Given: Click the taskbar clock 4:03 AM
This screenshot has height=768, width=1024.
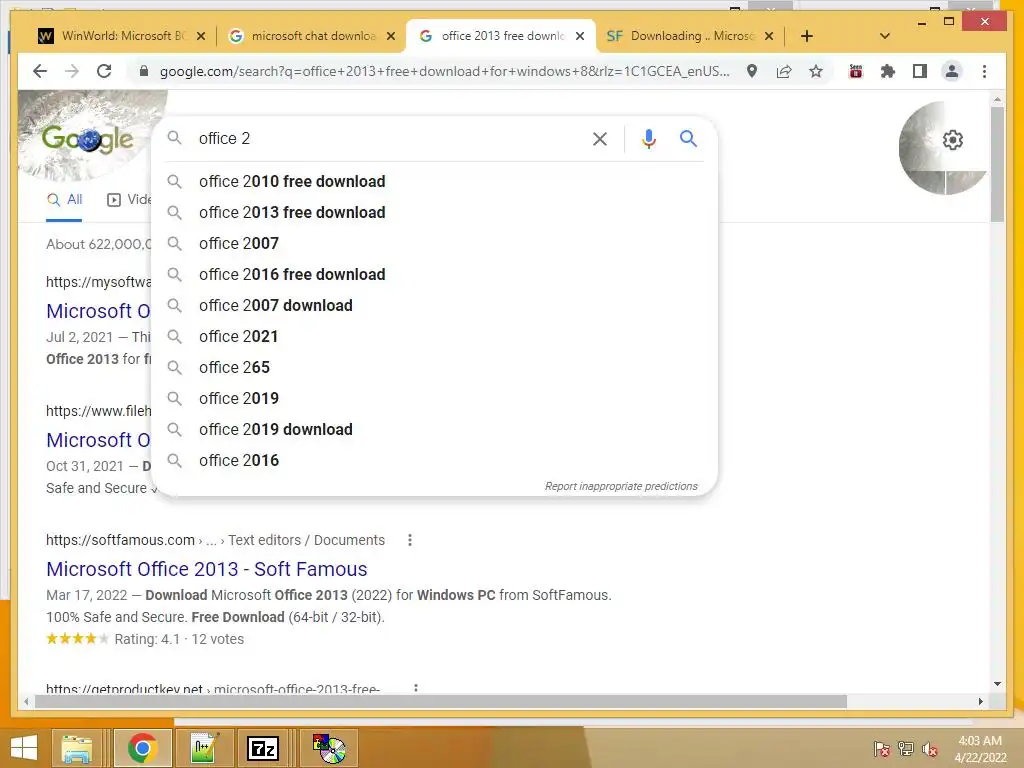Looking at the screenshot, I should 980,741.
